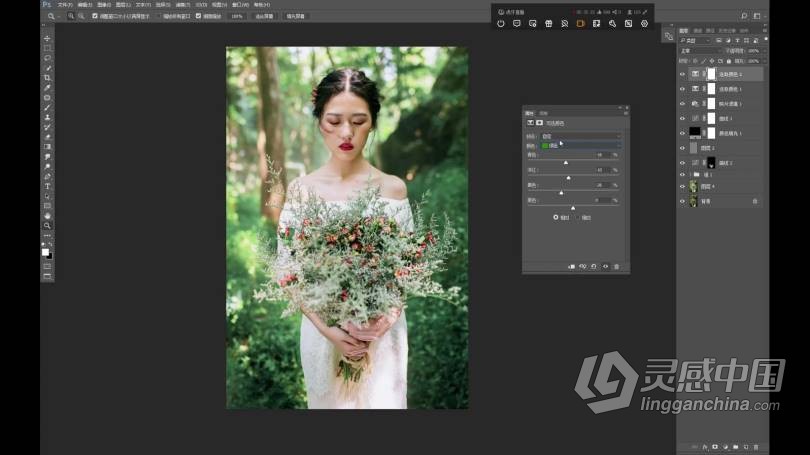Click the zoom-out magnifier in options bar
Screen dimensions: 810x455
point(81,16)
